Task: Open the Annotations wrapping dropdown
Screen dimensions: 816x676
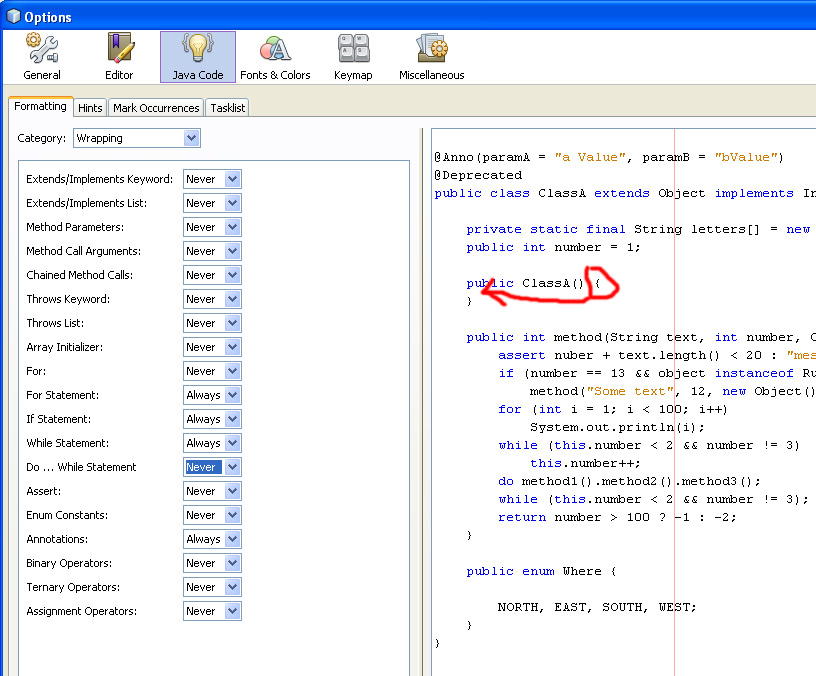Action: (x=212, y=539)
